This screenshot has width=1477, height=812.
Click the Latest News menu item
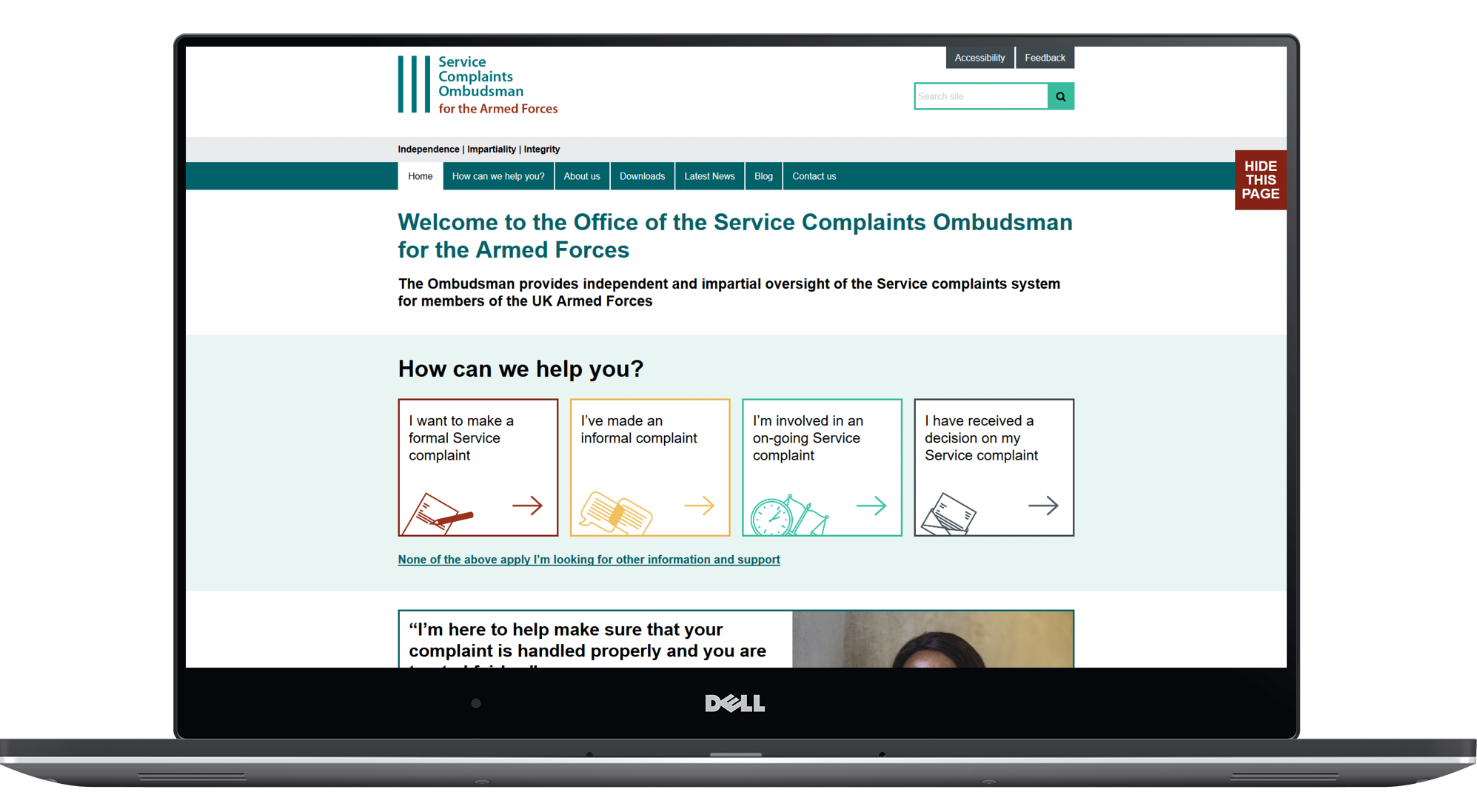708,176
